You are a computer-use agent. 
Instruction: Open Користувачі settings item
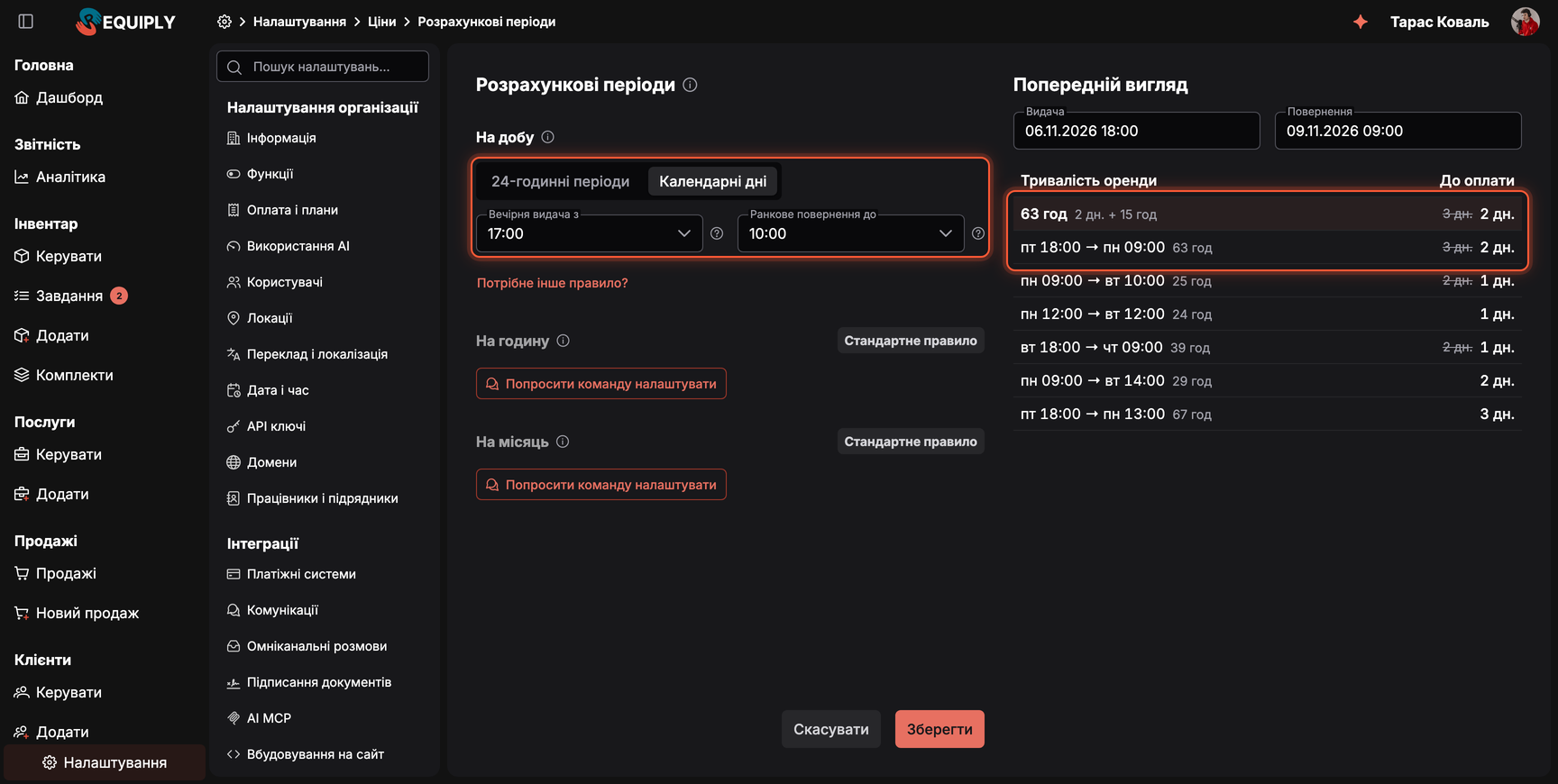click(274, 282)
